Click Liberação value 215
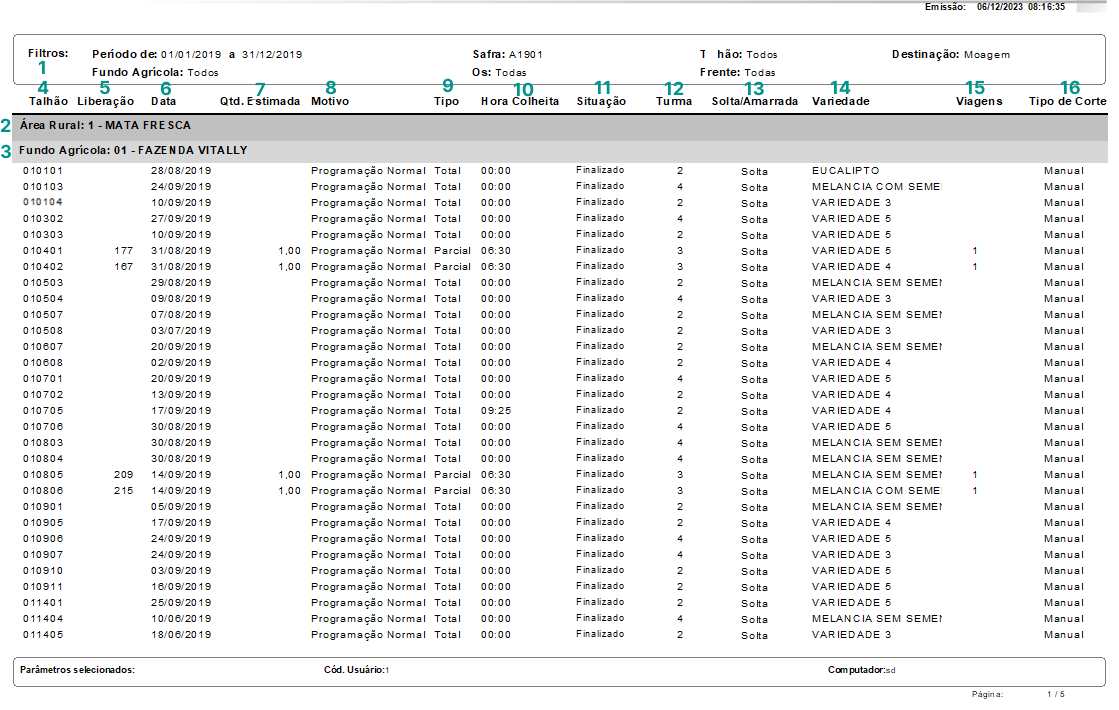1119x710 pixels. (x=123, y=491)
